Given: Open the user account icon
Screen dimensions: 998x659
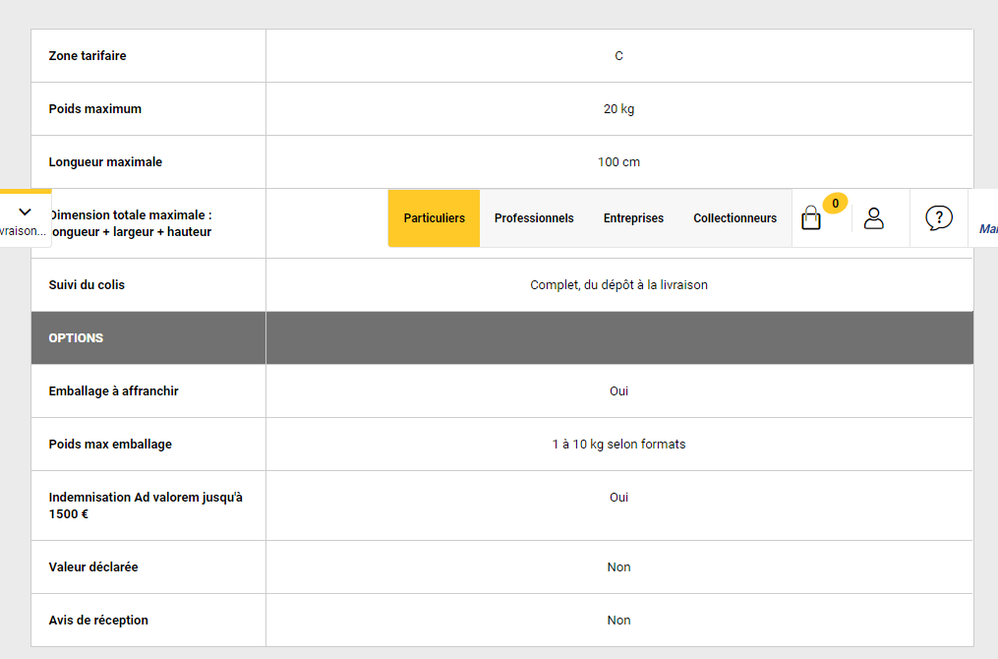Looking at the screenshot, I should click(874, 218).
